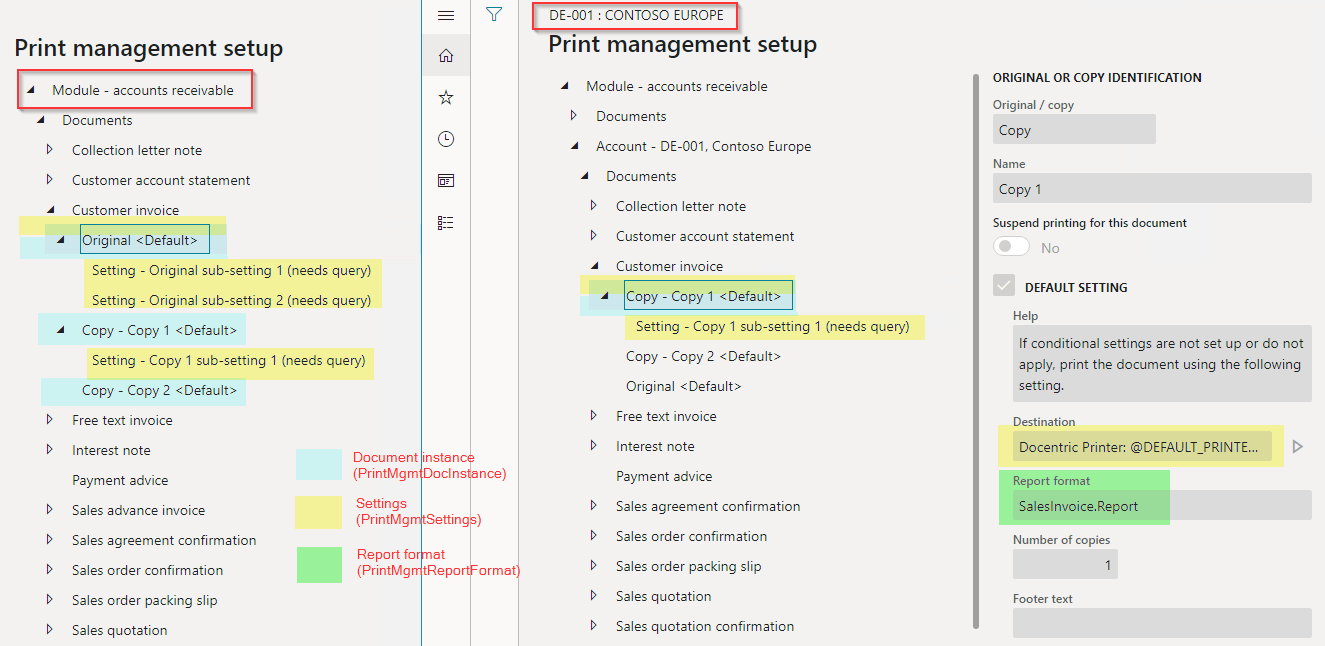Open the filter pane funnel icon

pos(493,15)
